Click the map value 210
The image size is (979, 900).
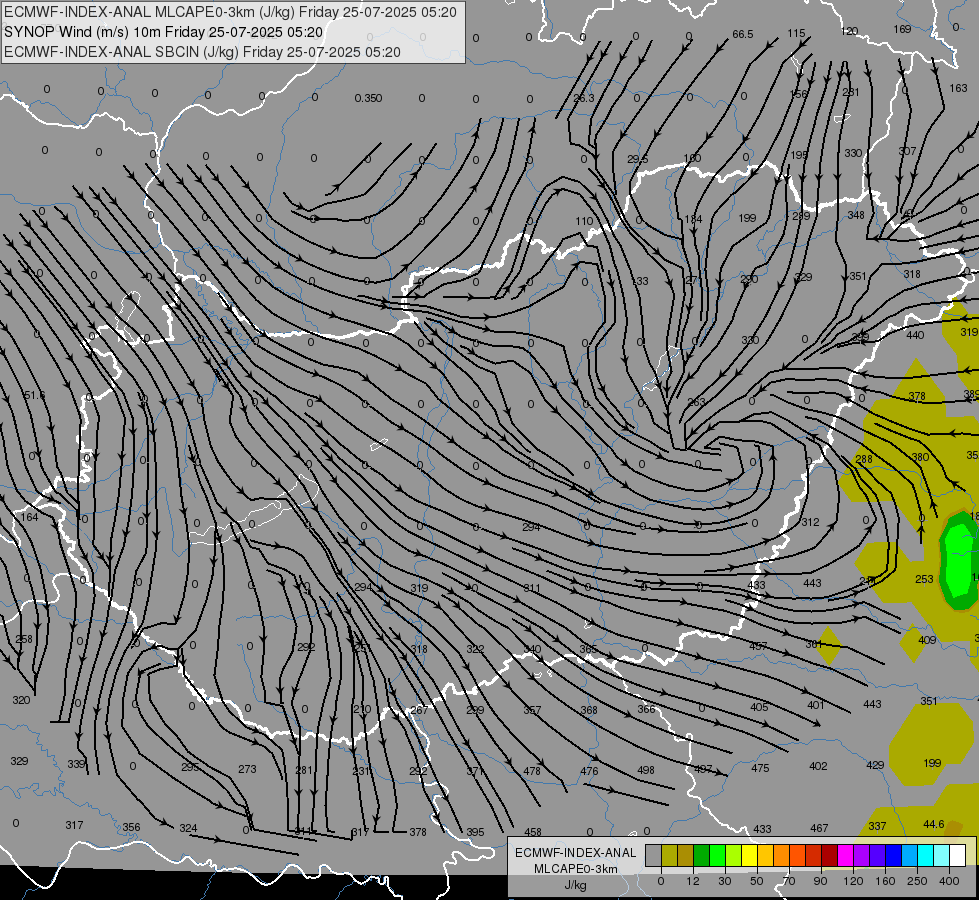pos(362,709)
